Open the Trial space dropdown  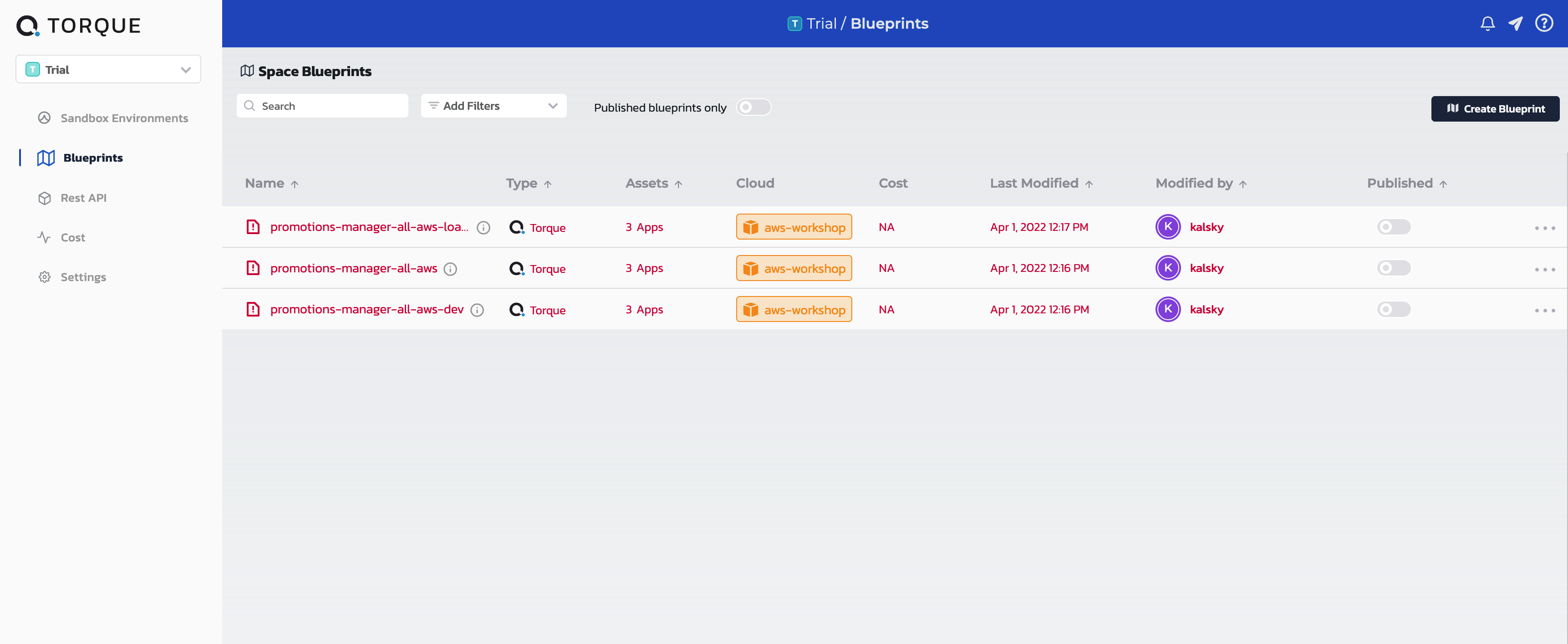click(108, 69)
